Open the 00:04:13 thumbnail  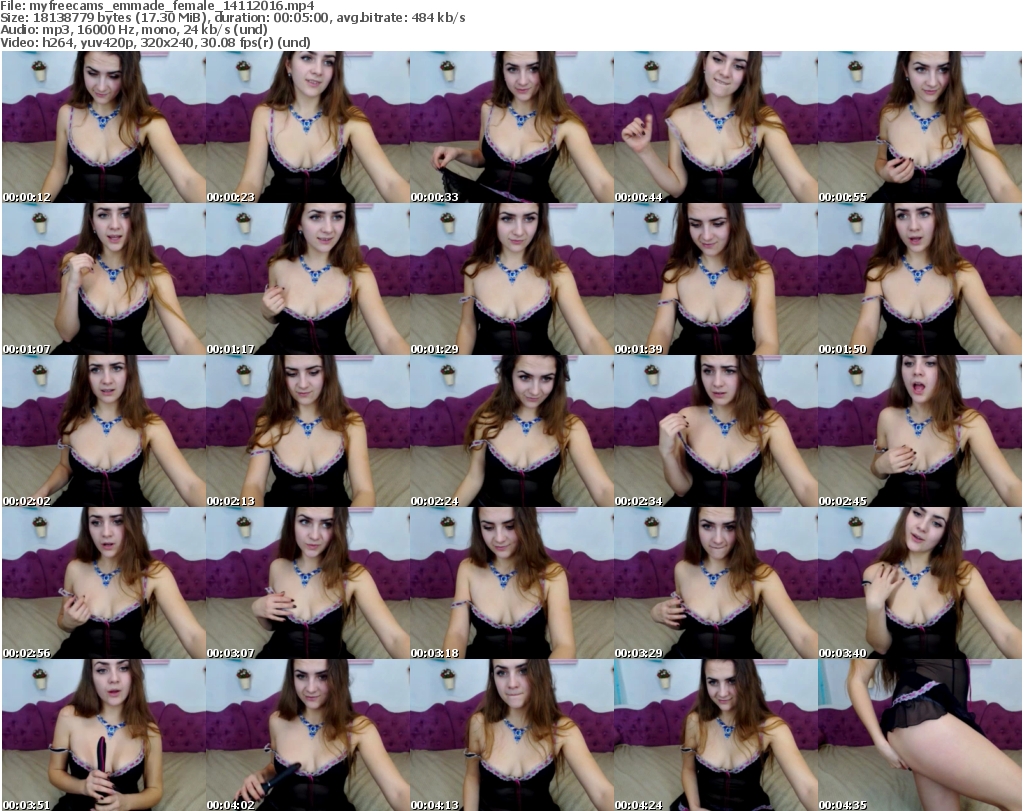[x=511, y=735]
